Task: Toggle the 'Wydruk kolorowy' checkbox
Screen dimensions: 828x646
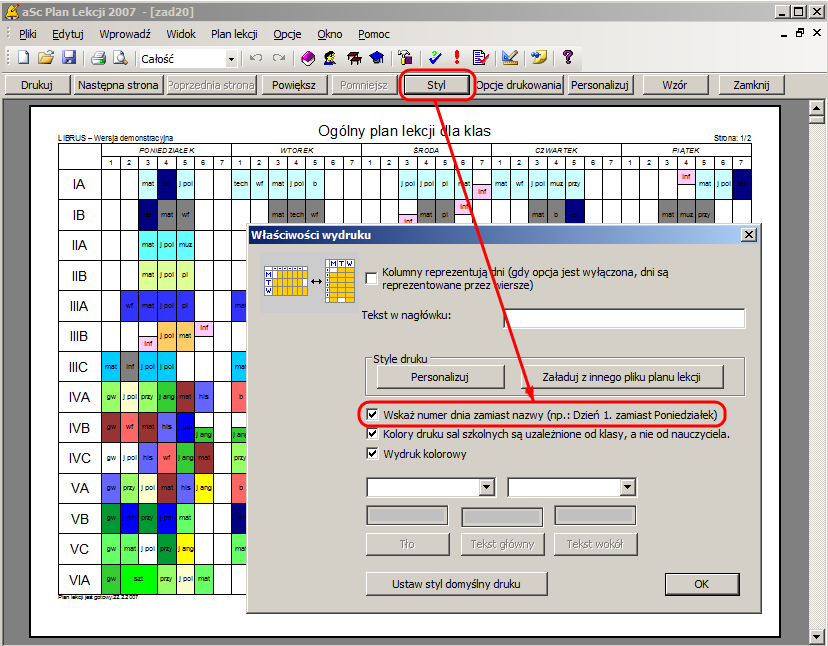Action: click(x=373, y=454)
